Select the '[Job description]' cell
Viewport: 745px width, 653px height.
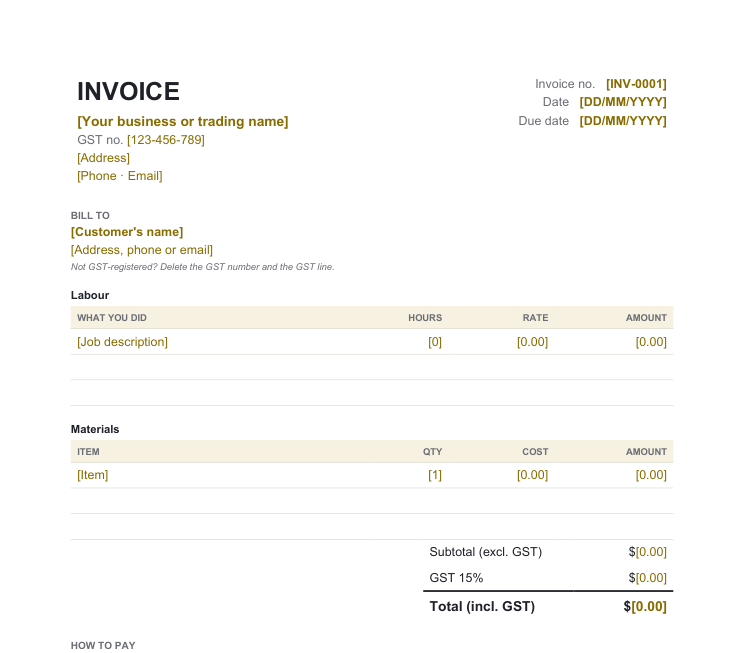[x=123, y=342]
